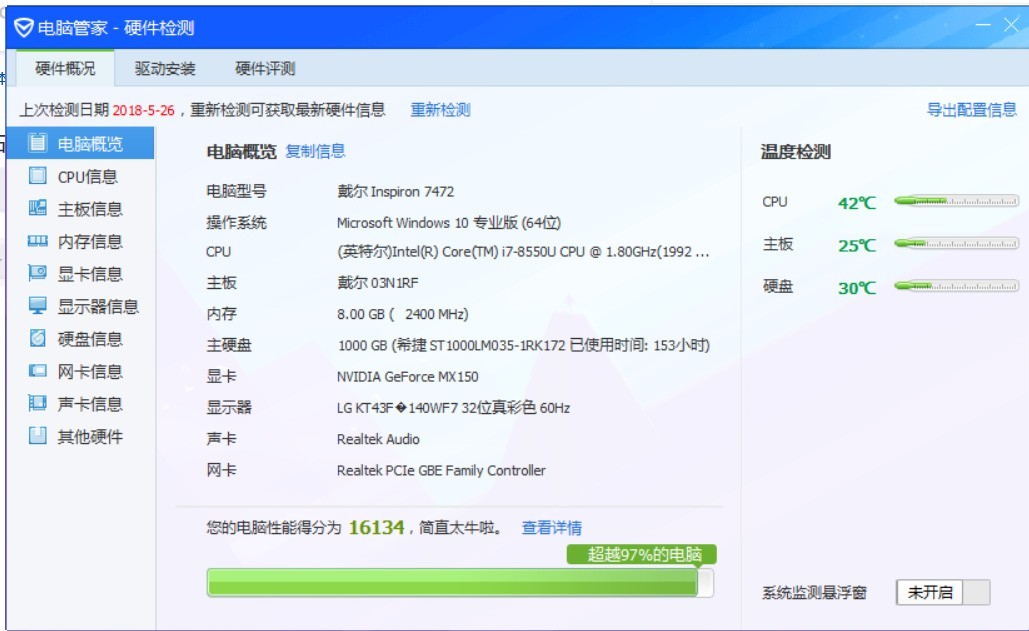Open CPU信息 via its chip icon

tap(38, 175)
